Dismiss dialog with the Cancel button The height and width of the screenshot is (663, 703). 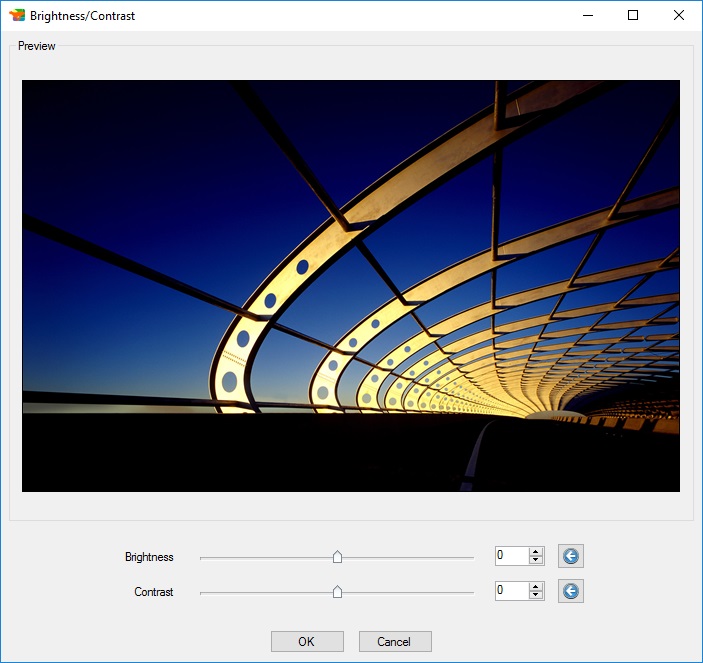point(395,641)
